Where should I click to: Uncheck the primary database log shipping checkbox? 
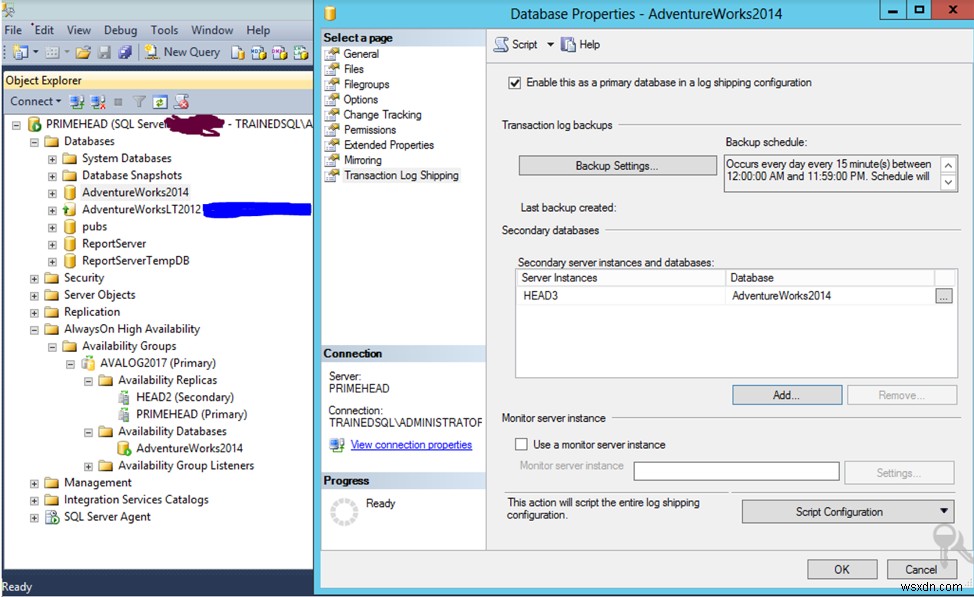pos(513,83)
